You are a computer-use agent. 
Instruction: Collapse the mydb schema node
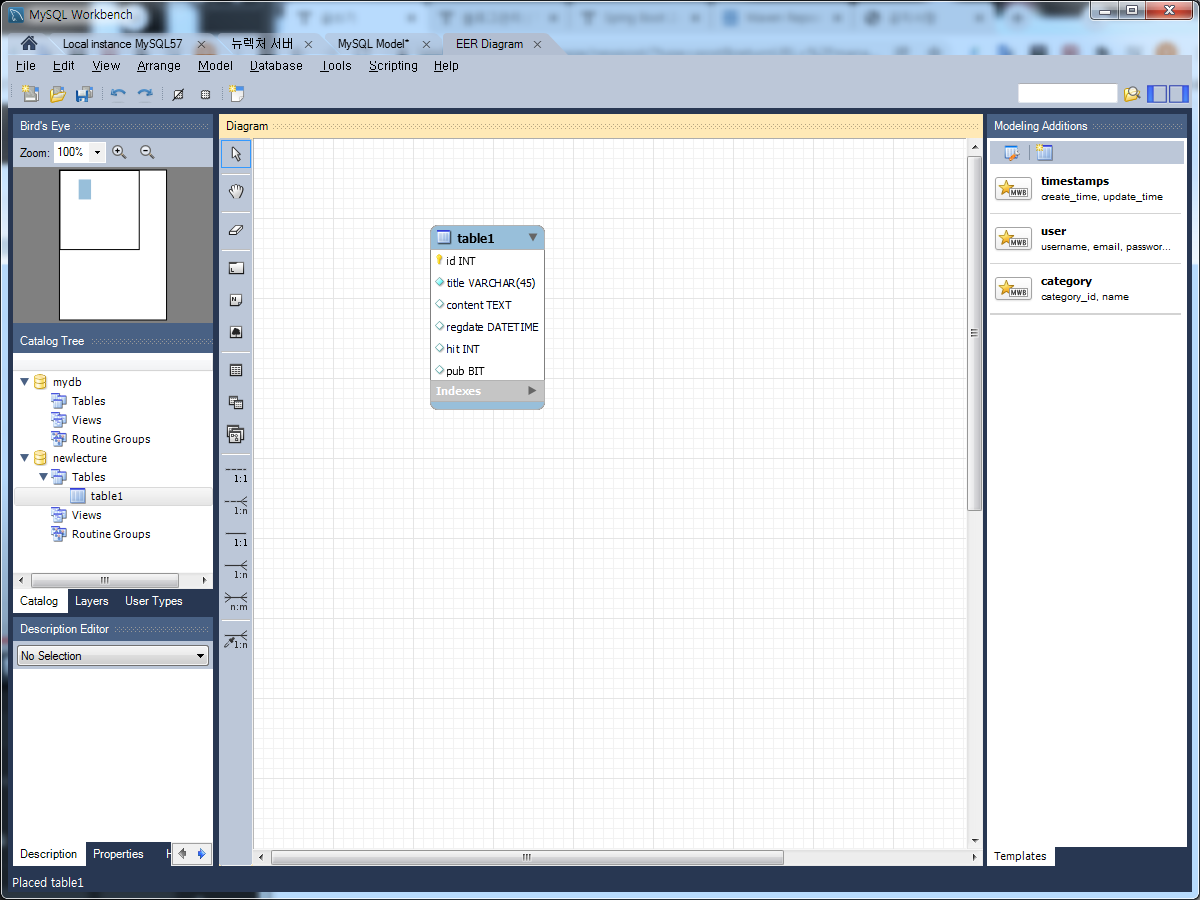25,382
